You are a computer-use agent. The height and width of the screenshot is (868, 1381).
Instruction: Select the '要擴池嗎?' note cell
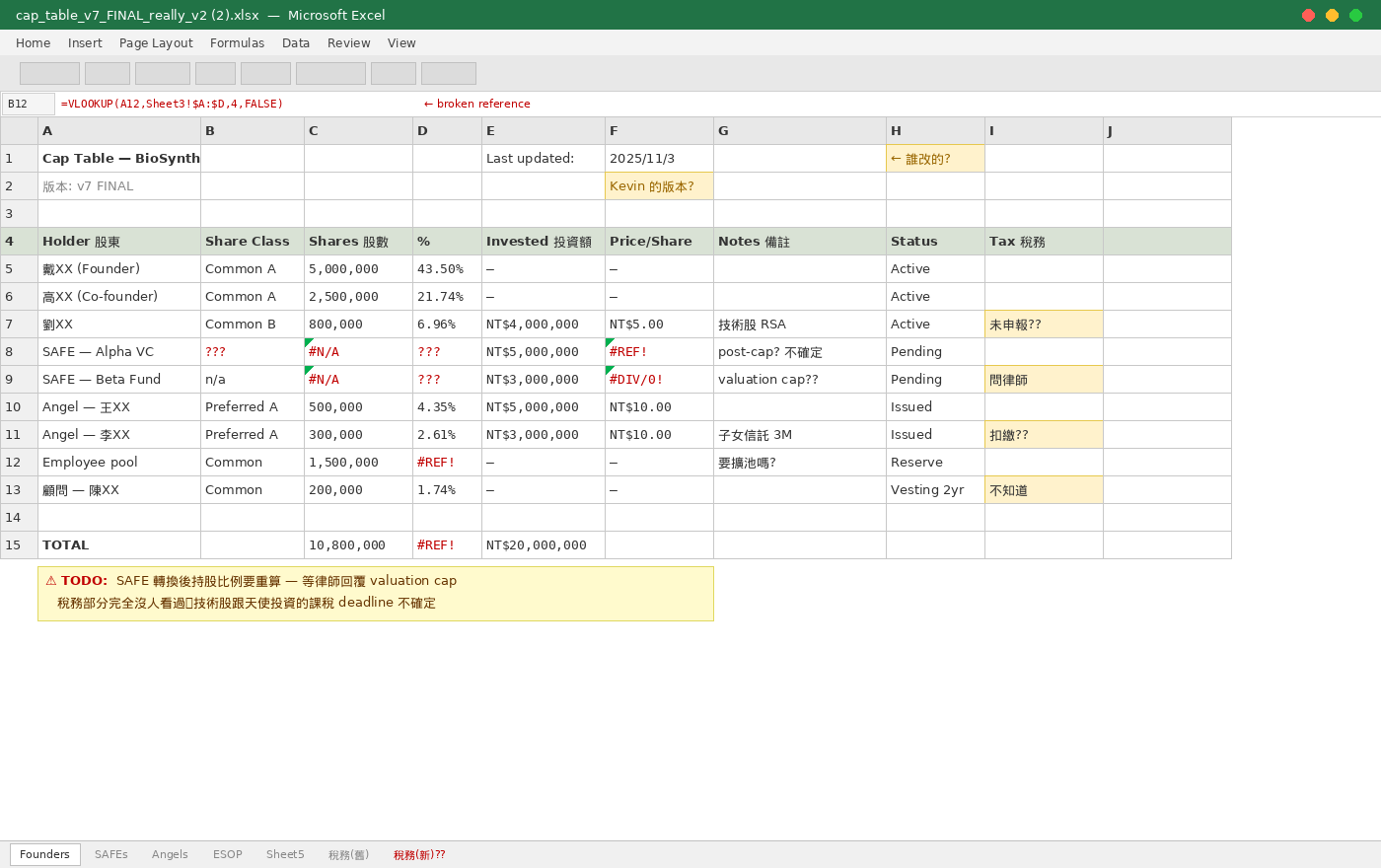(800, 463)
